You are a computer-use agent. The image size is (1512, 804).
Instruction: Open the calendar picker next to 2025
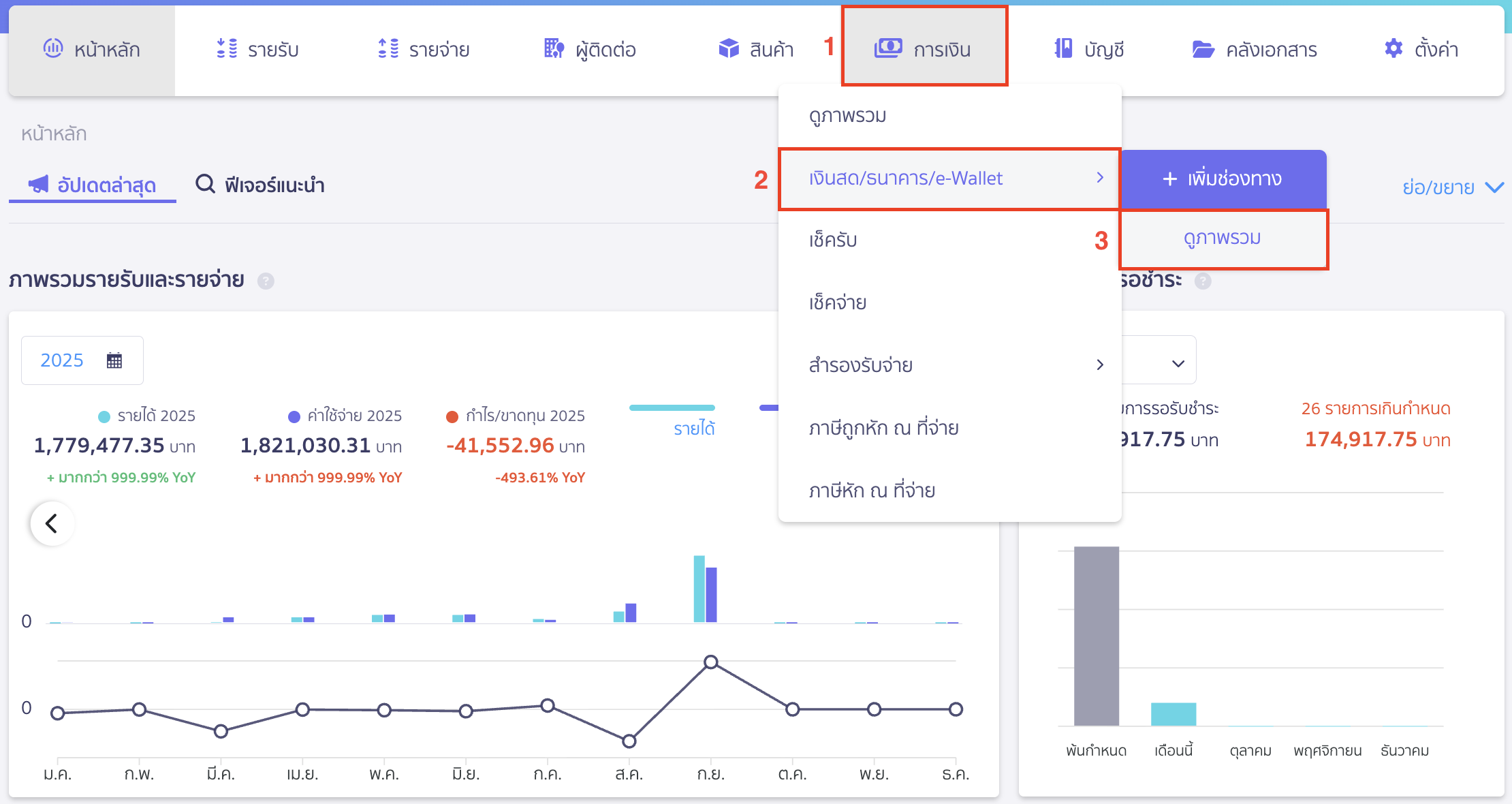pyautogui.click(x=114, y=360)
